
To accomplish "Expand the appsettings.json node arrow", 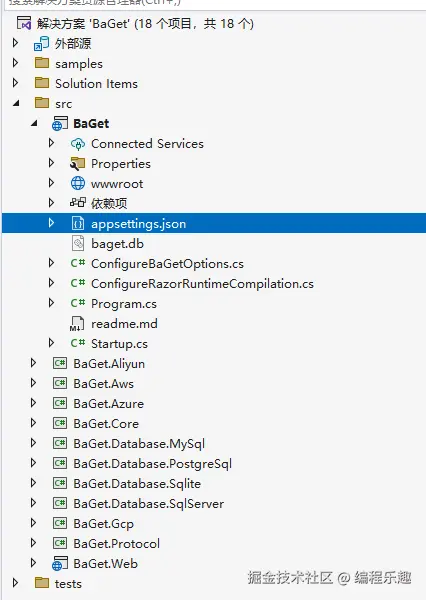I will pos(51,223).
